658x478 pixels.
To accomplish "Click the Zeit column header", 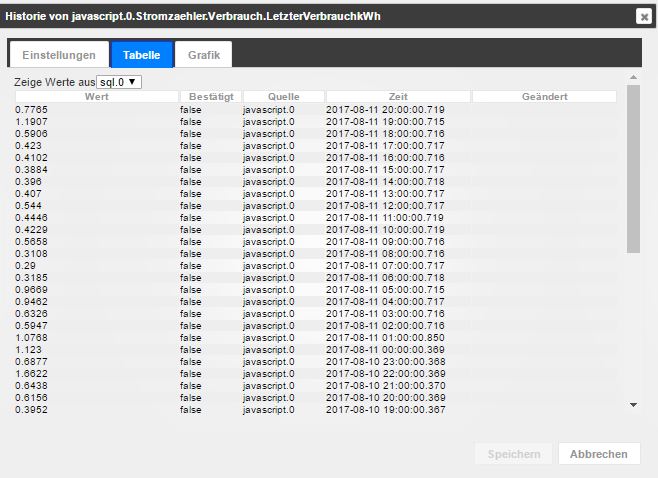I will [x=398, y=97].
